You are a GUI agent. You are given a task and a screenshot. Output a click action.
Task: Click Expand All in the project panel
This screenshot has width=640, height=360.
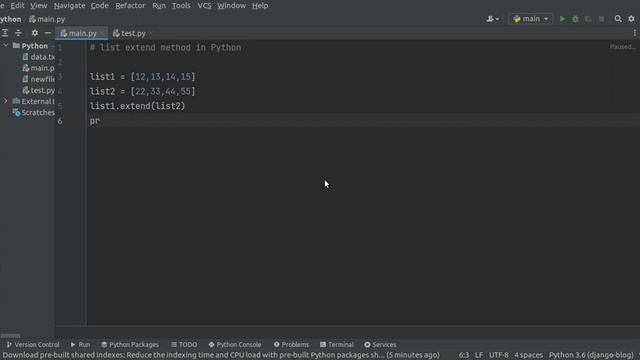[5, 33]
